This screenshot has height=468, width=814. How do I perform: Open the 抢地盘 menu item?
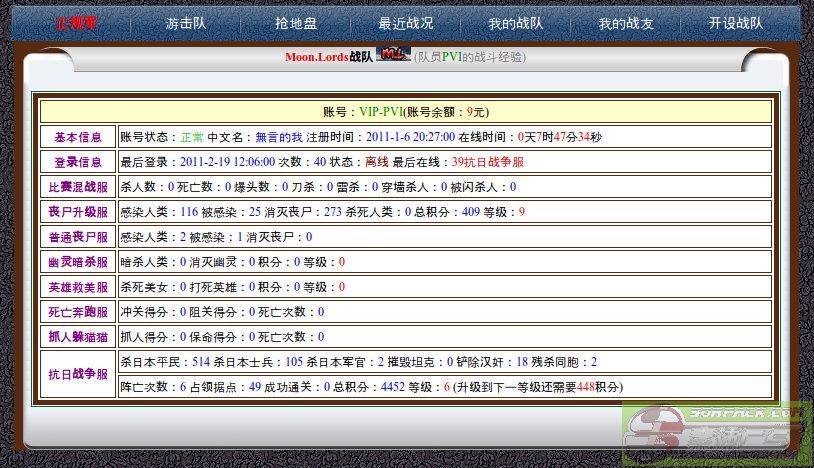(x=295, y=24)
